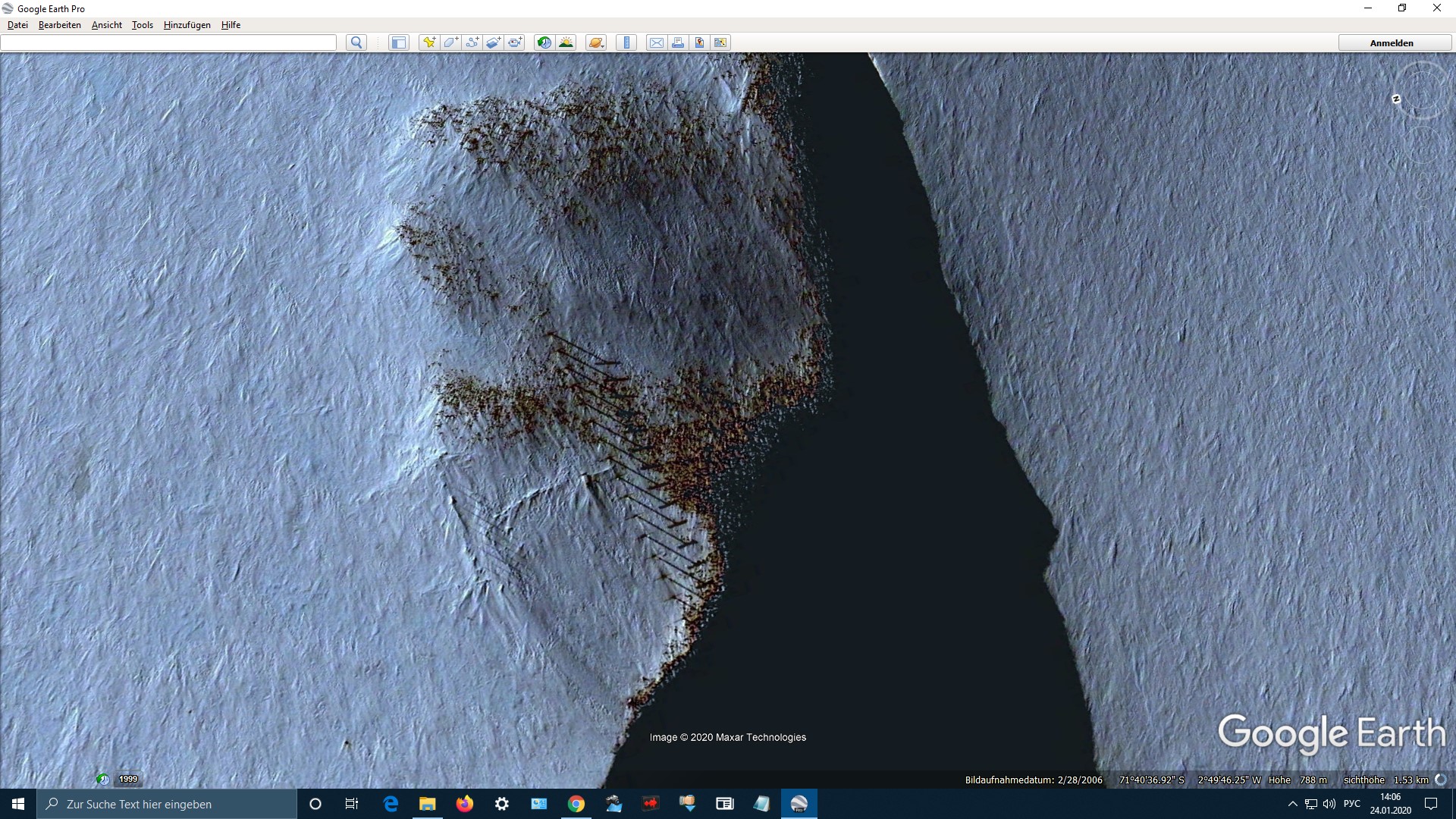Open the Ansicht menu
This screenshot has height=819, width=1456.
coord(106,25)
